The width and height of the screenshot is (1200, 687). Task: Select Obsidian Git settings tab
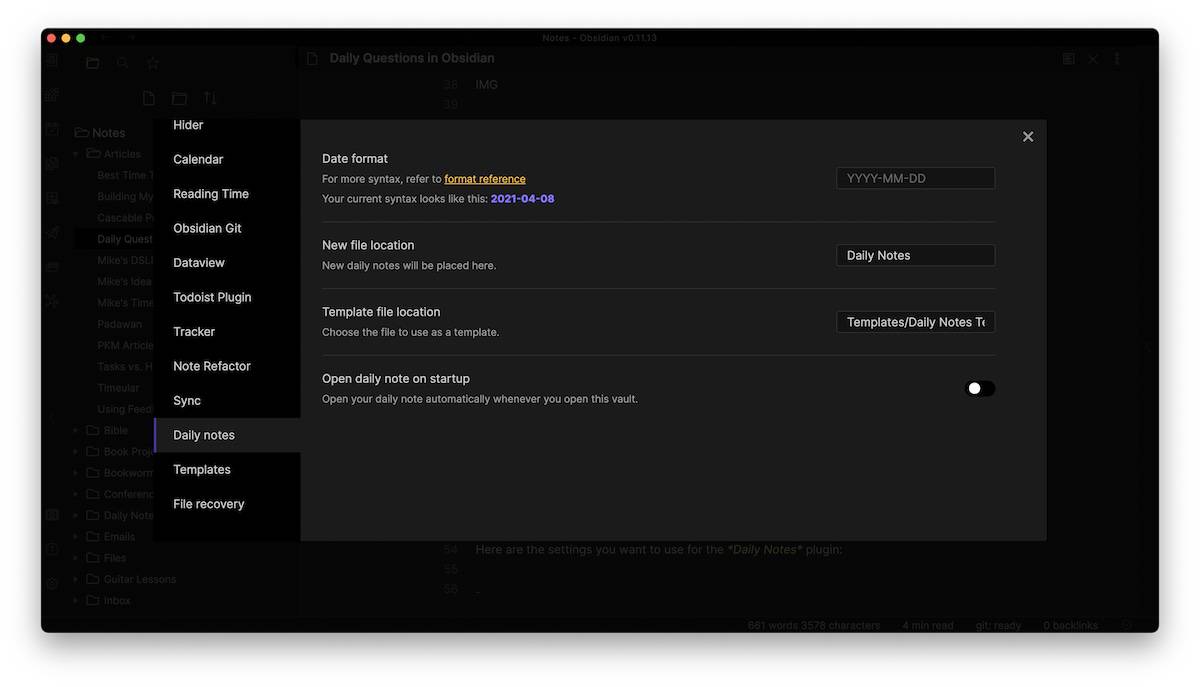pos(227,228)
